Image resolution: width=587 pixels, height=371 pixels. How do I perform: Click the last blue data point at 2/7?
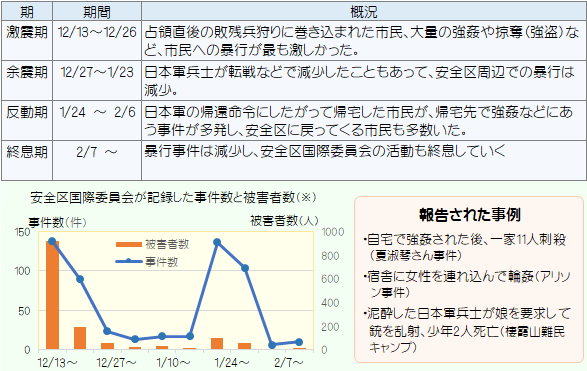(299, 342)
